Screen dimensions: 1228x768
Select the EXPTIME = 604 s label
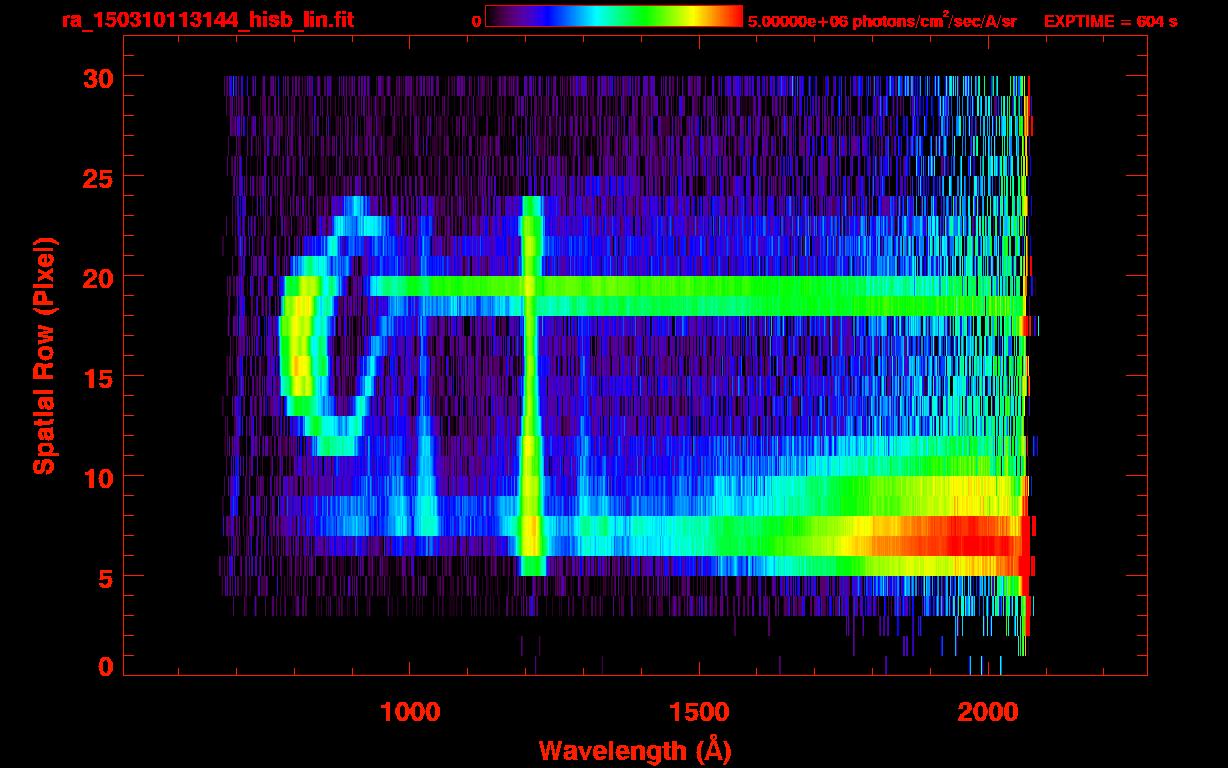[x=1110, y=21]
